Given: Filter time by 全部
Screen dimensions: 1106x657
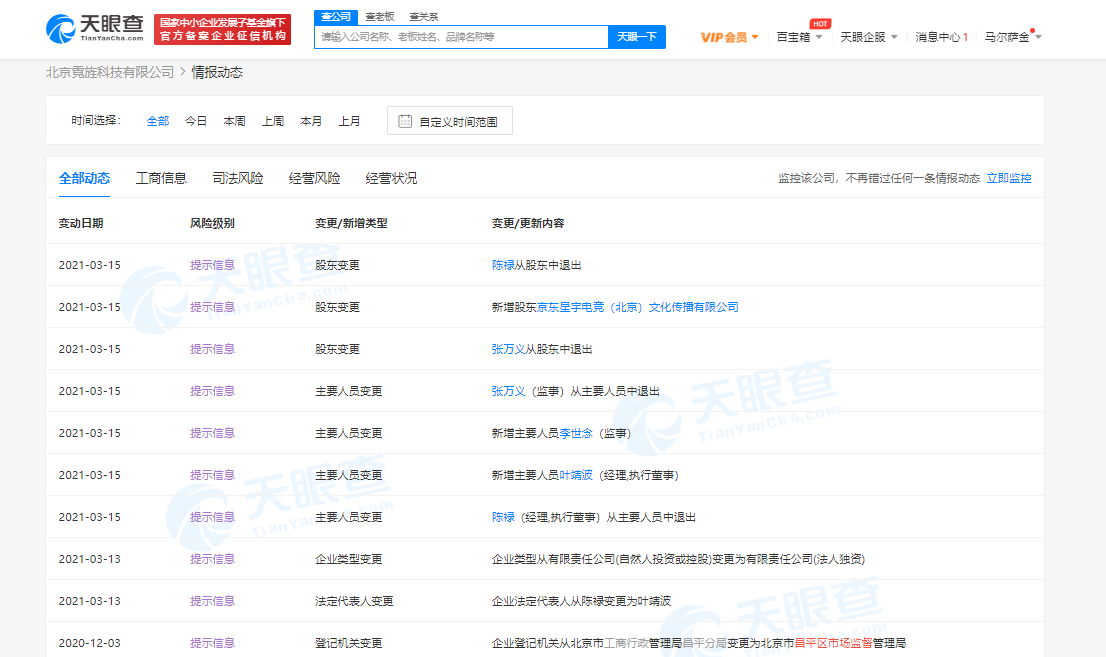Looking at the screenshot, I should click(x=157, y=121).
